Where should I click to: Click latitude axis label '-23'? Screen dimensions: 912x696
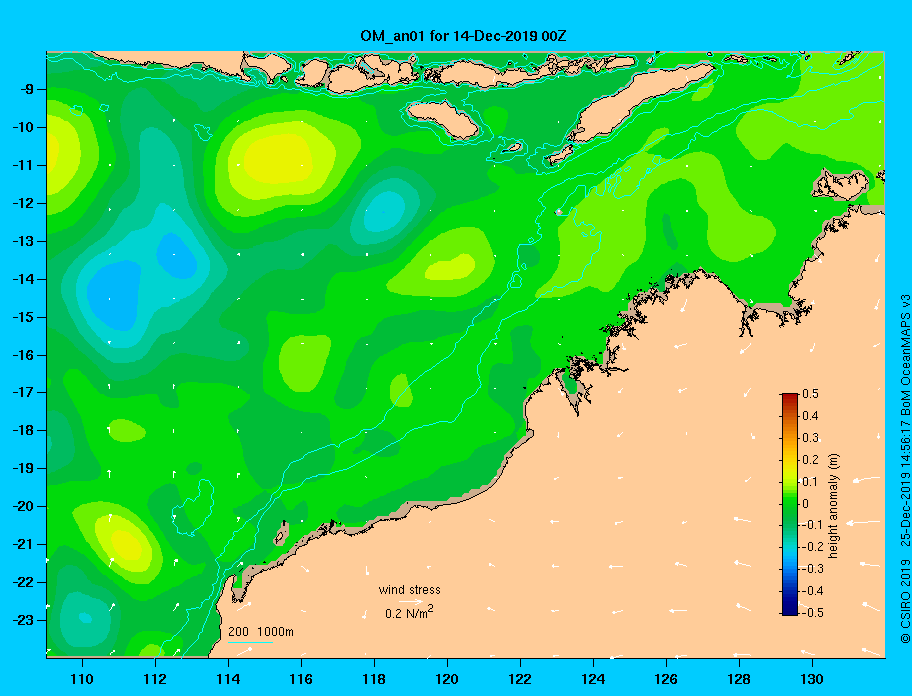23,620
